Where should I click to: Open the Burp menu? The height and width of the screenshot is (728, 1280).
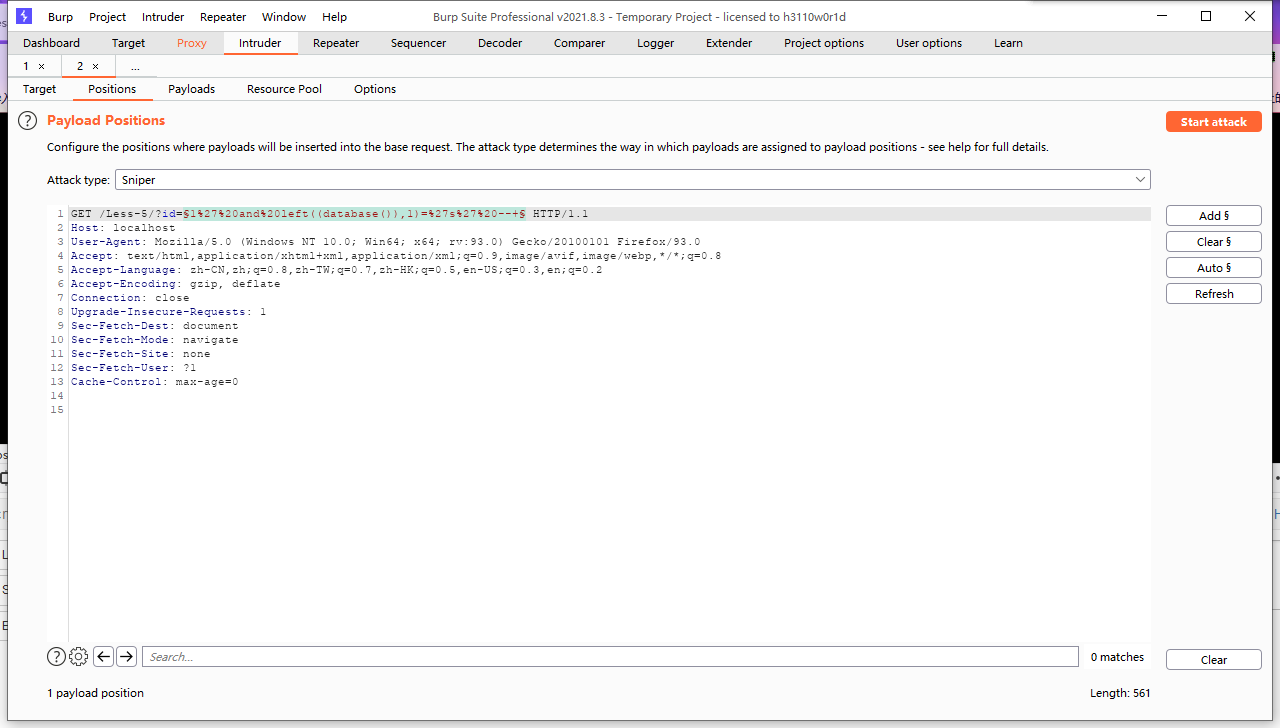(60, 17)
